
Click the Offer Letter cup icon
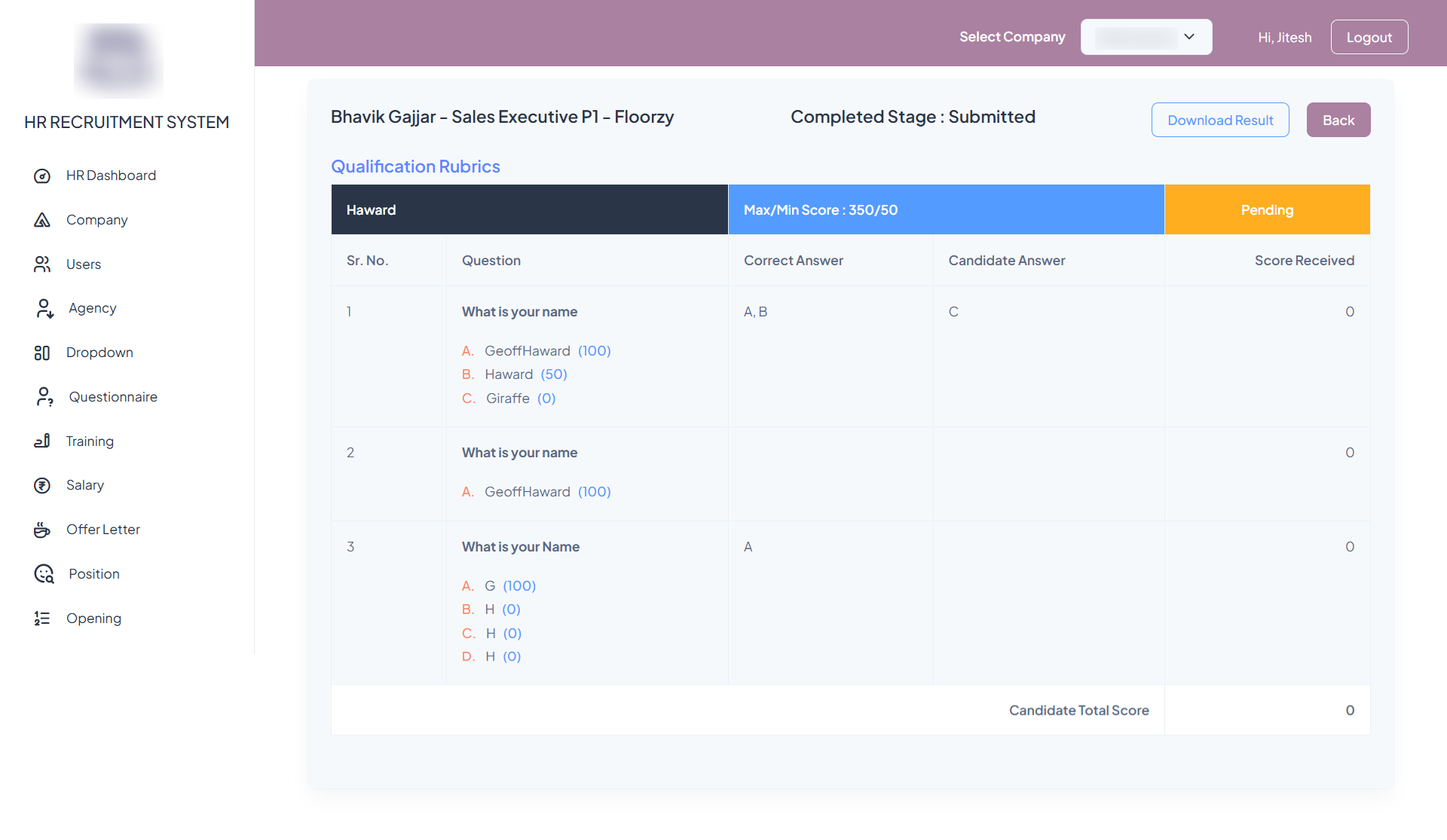(x=42, y=530)
